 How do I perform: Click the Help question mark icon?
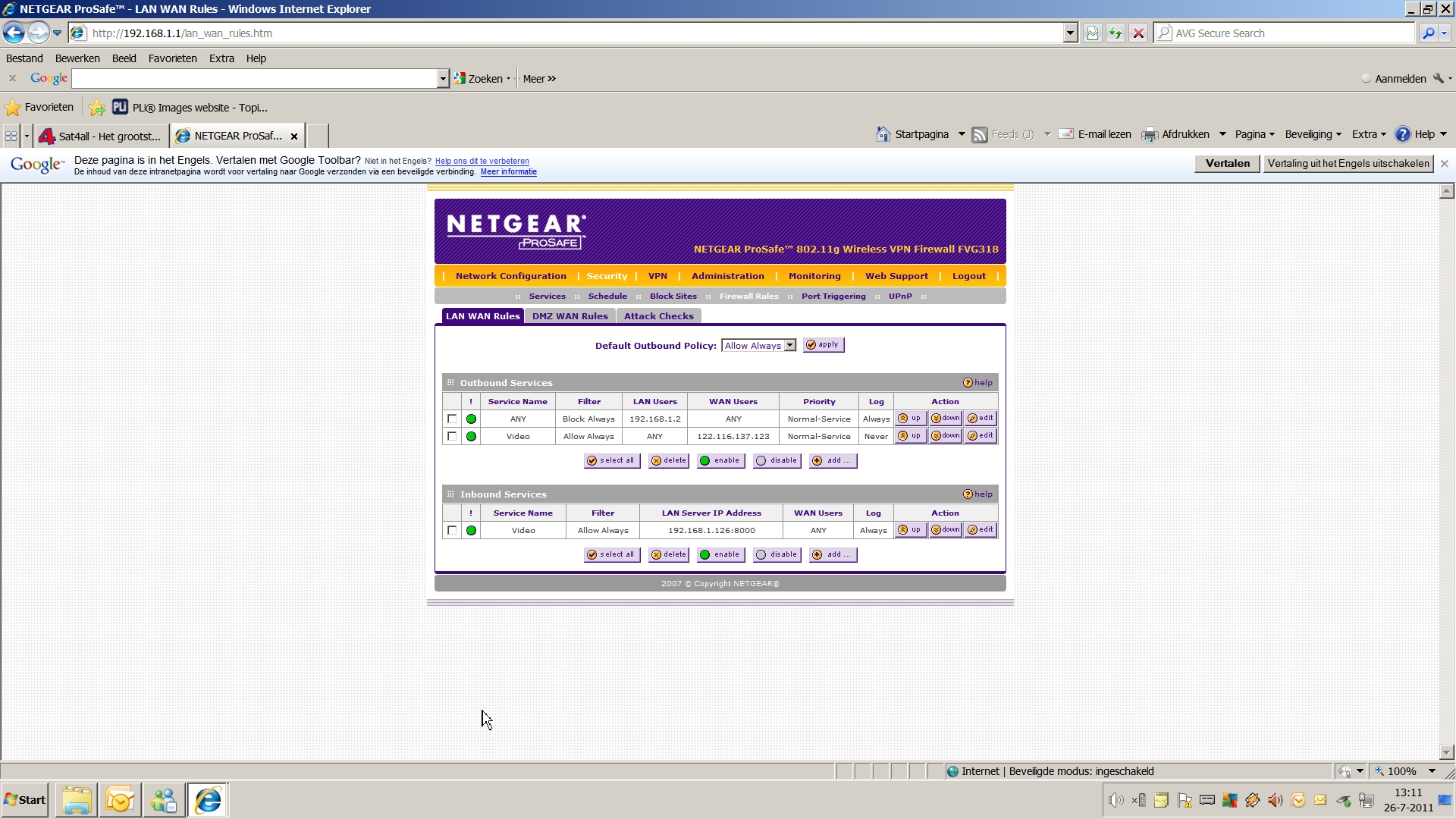pyautogui.click(x=1403, y=134)
